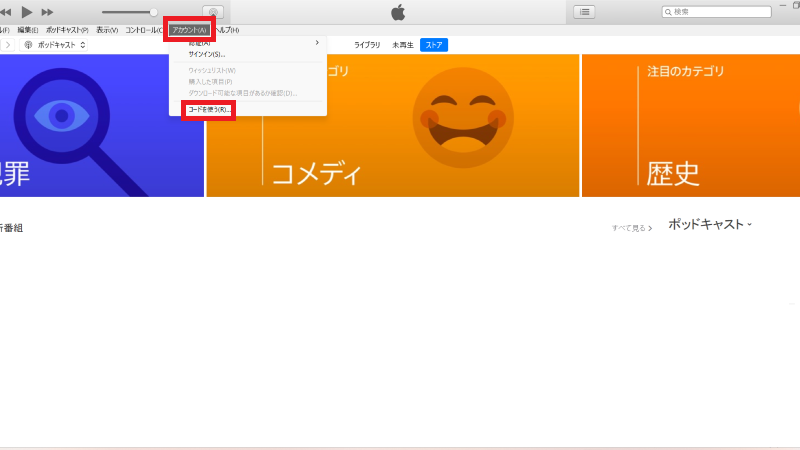The width and height of the screenshot is (800, 450).
Task: Click the podcast icon in the media picker
Action: (28, 45)
